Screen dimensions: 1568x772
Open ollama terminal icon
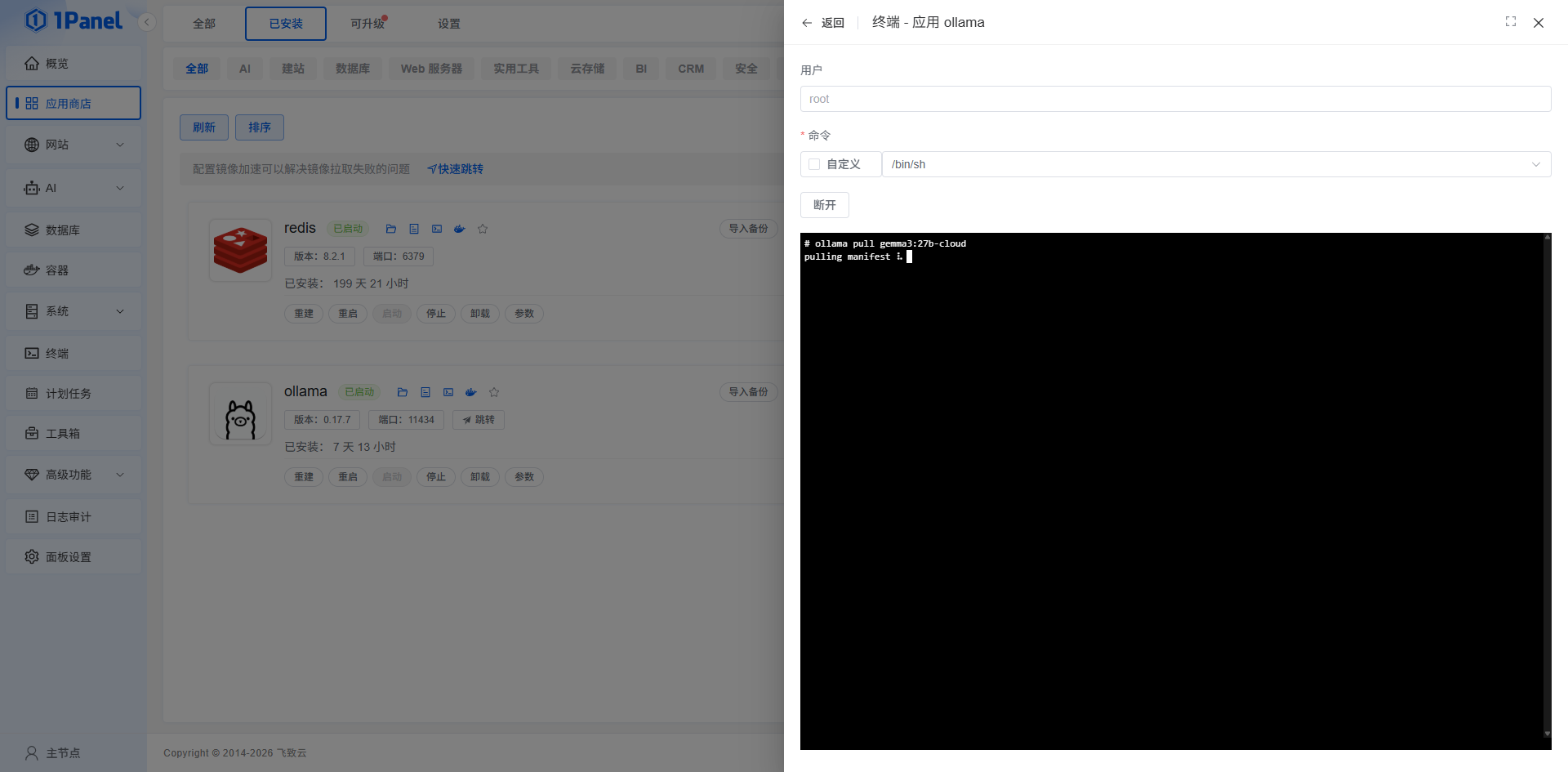click(448, 392)
